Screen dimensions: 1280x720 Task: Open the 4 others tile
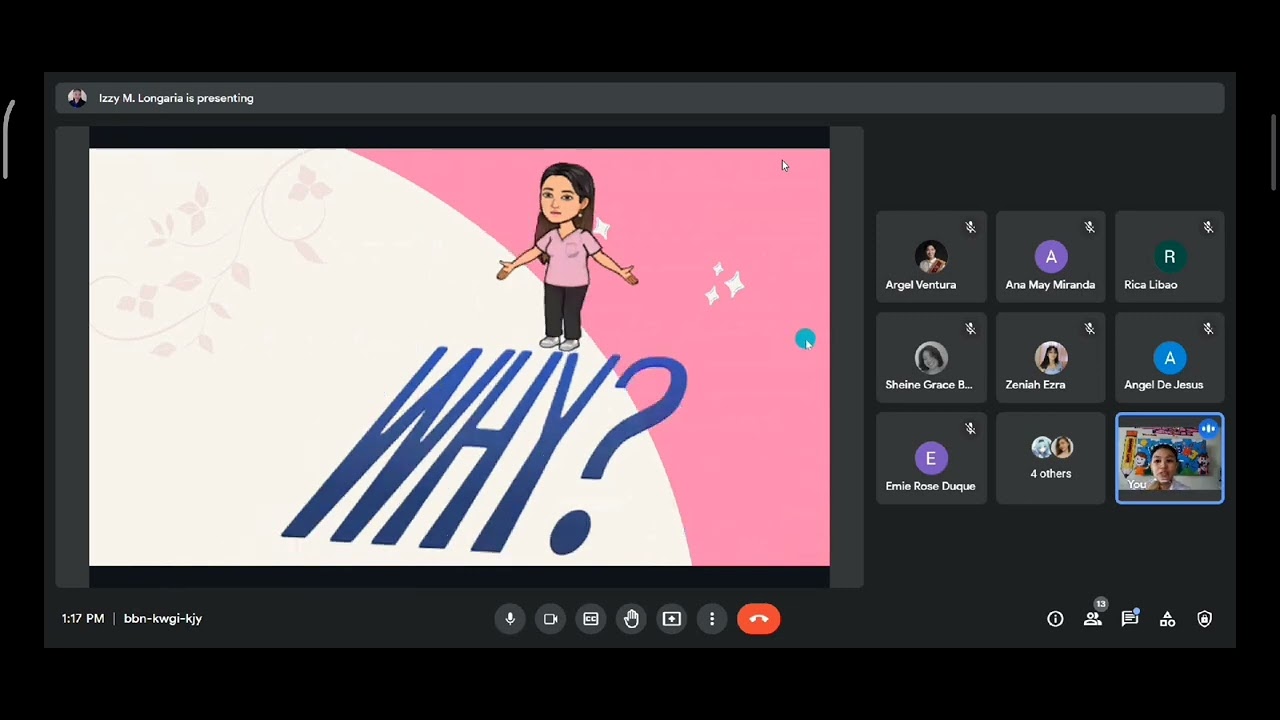coord(1050,458)
